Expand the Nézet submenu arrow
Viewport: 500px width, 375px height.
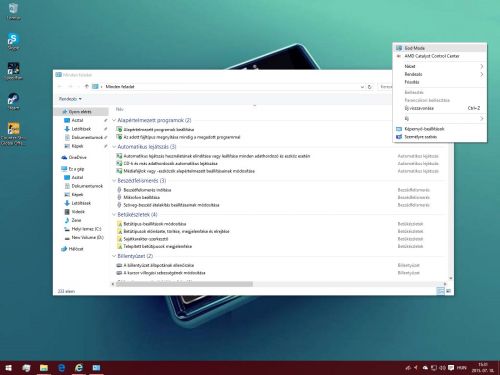[x=481, y=66]
